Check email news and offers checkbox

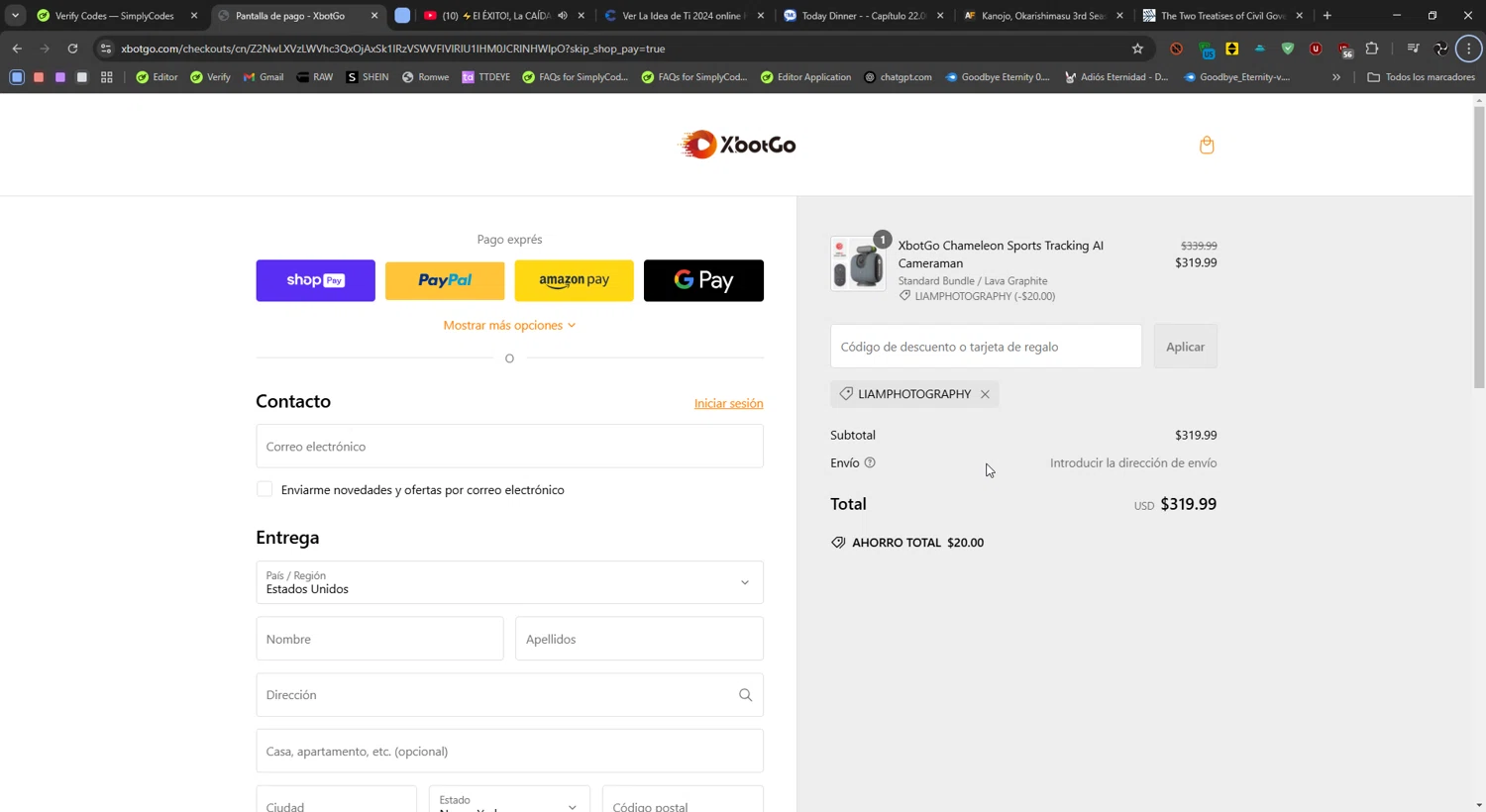265,489
